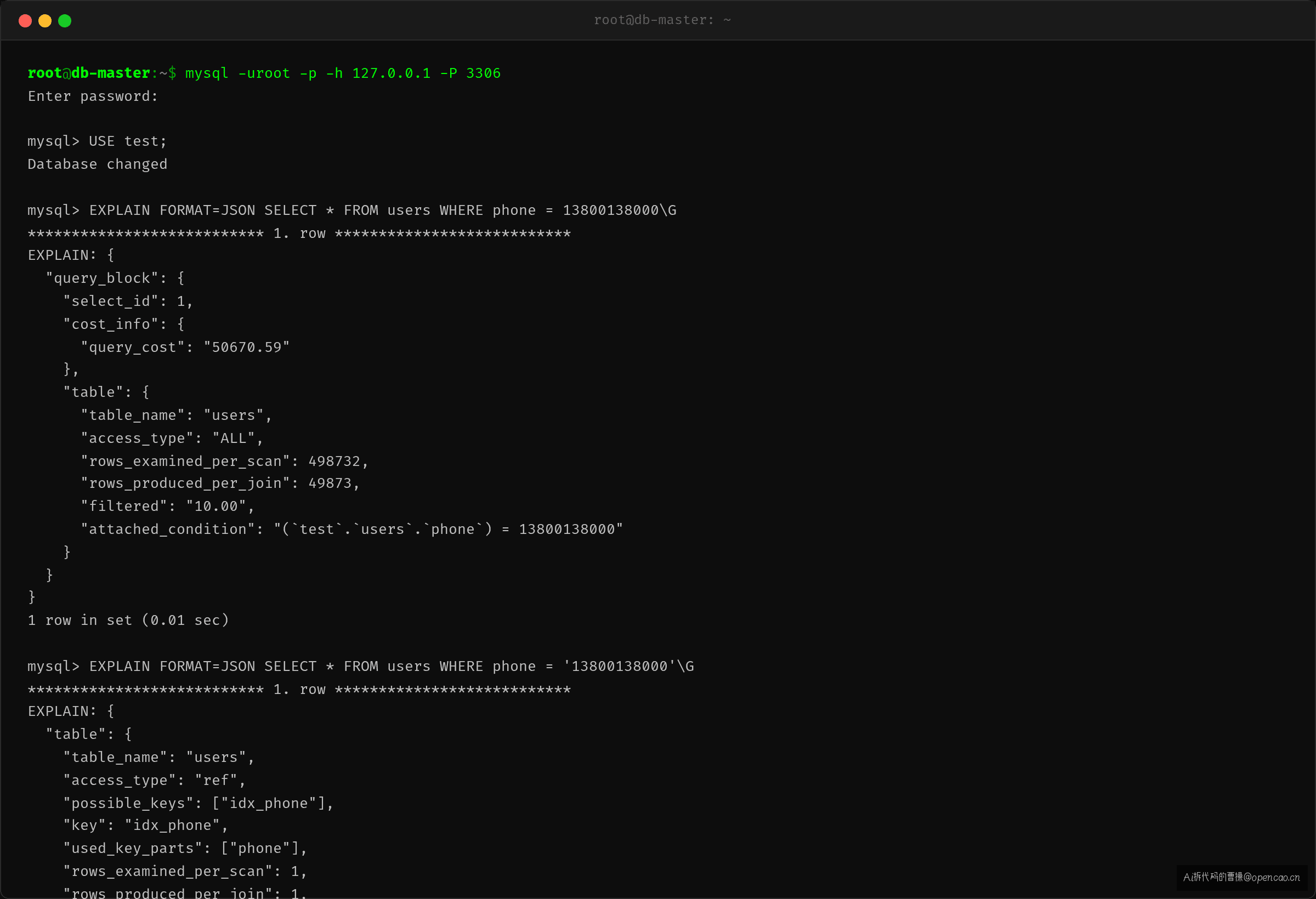Click the "access_type": "ref" line
1316x899 pixels.
pyautogui.click(x=154, y=781)
